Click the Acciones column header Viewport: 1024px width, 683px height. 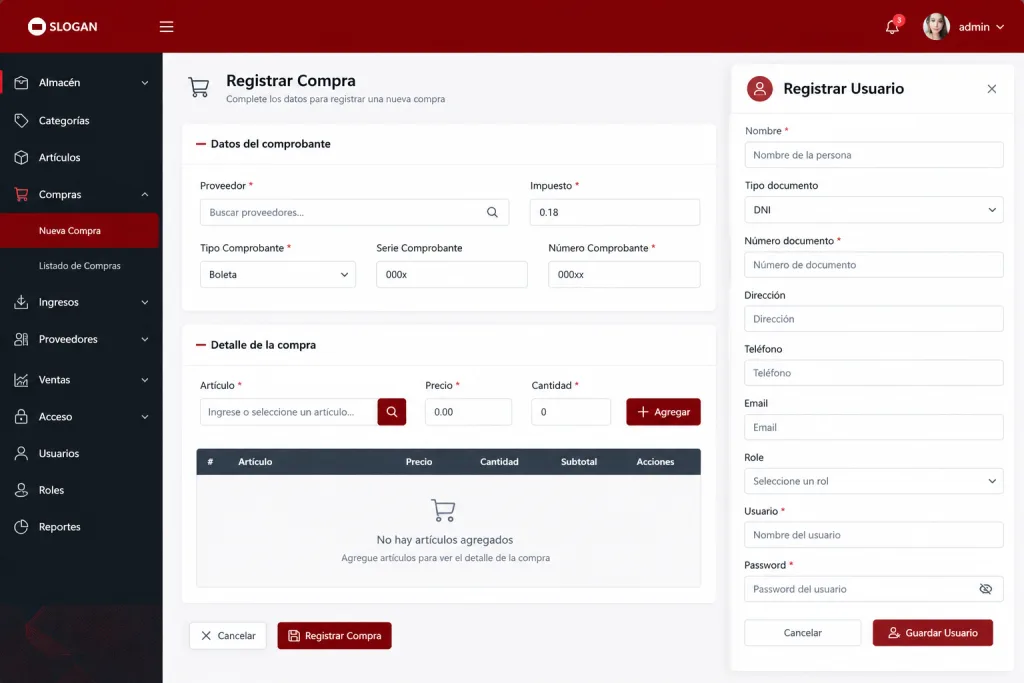[x=655, y=462]
